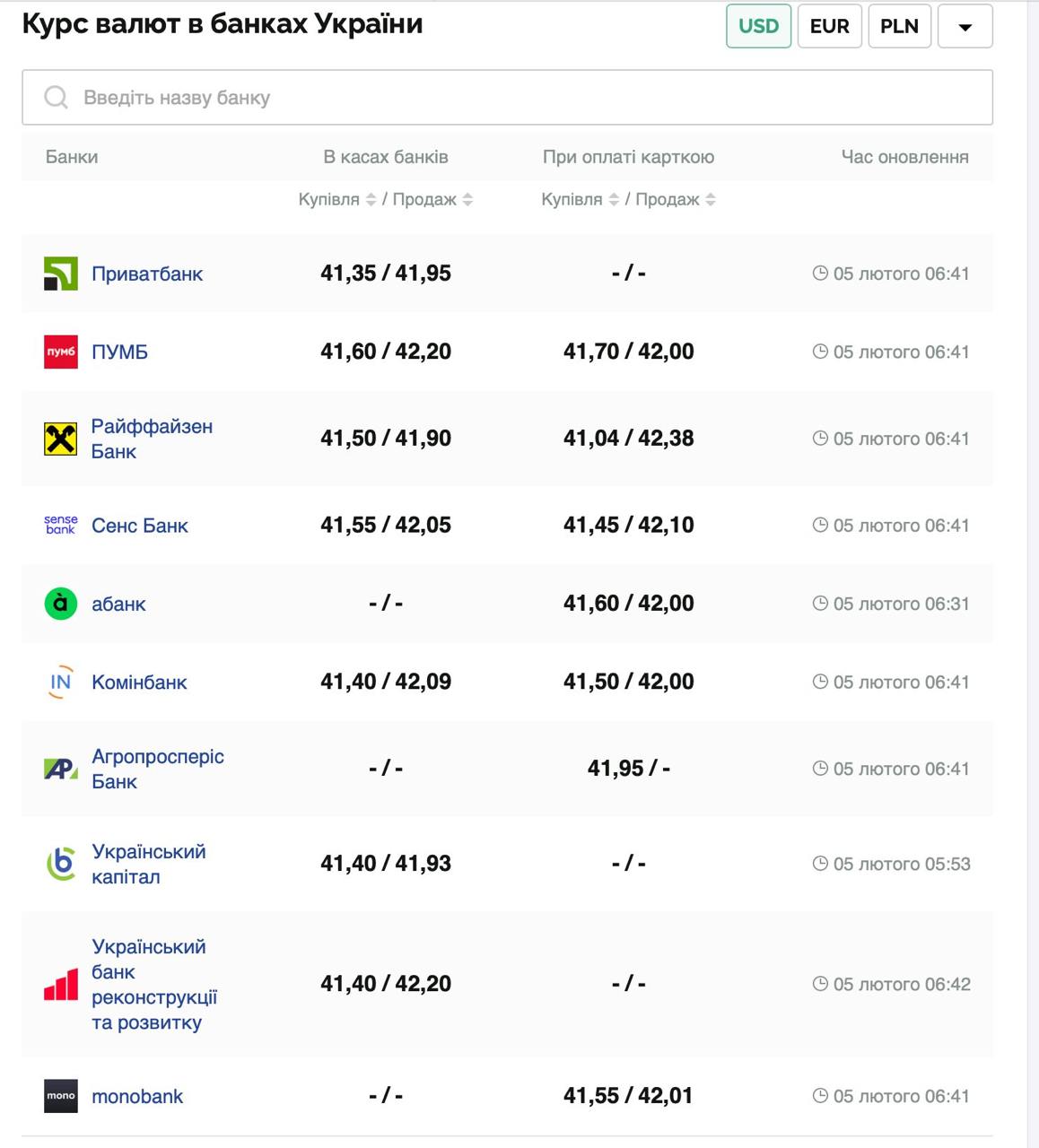This screenshot has width=1039, height=1148.
Task: Sort card payment rates by Продаж
Action: tap(711, 200)
